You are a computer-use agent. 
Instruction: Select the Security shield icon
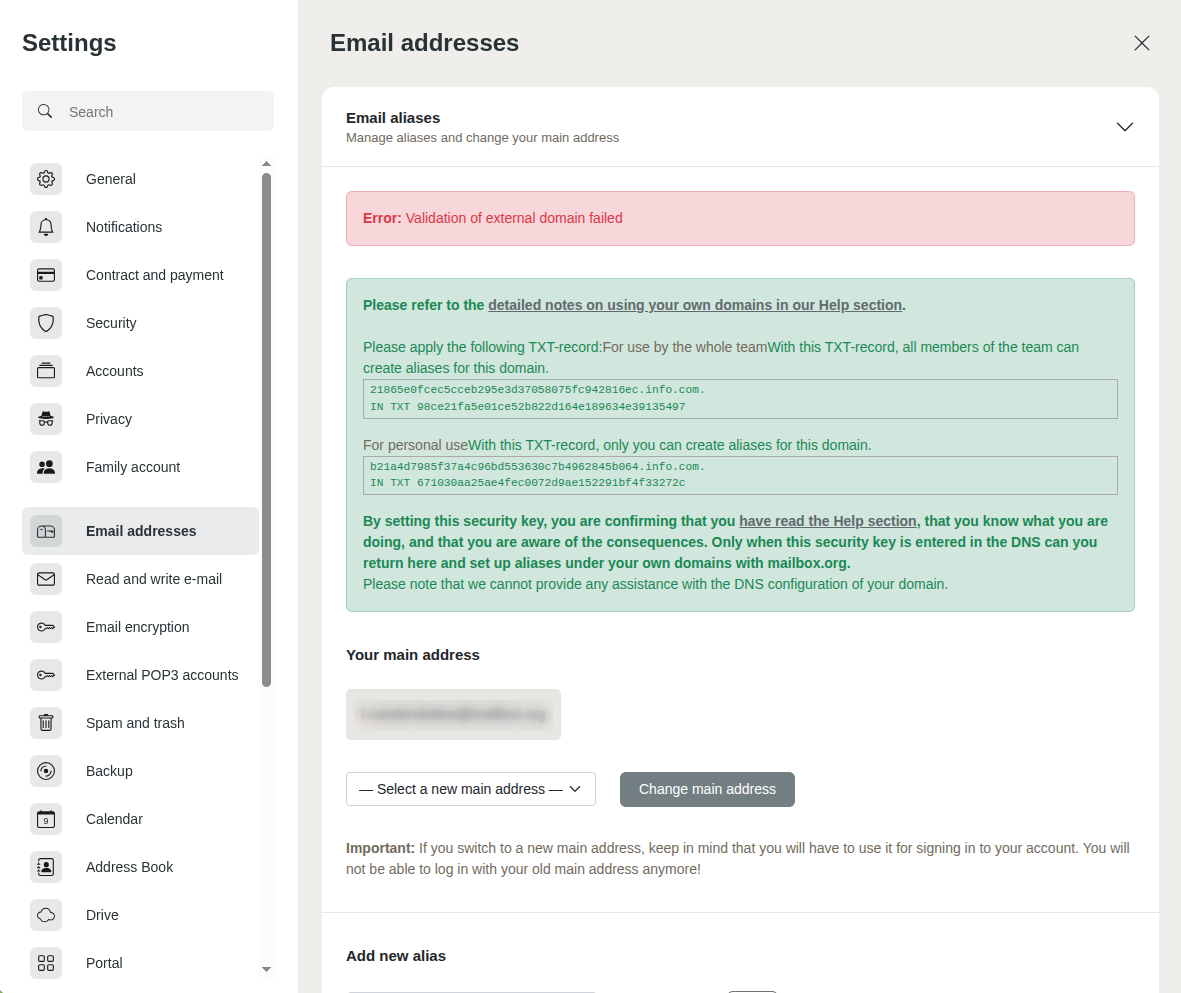46,323
